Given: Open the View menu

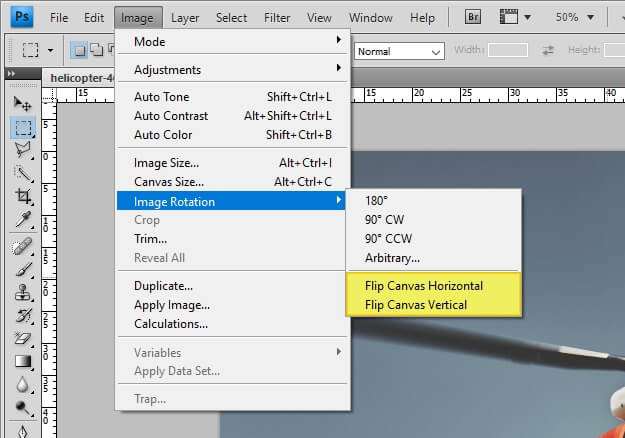Looking at the screenshot, I should (319, 18).
